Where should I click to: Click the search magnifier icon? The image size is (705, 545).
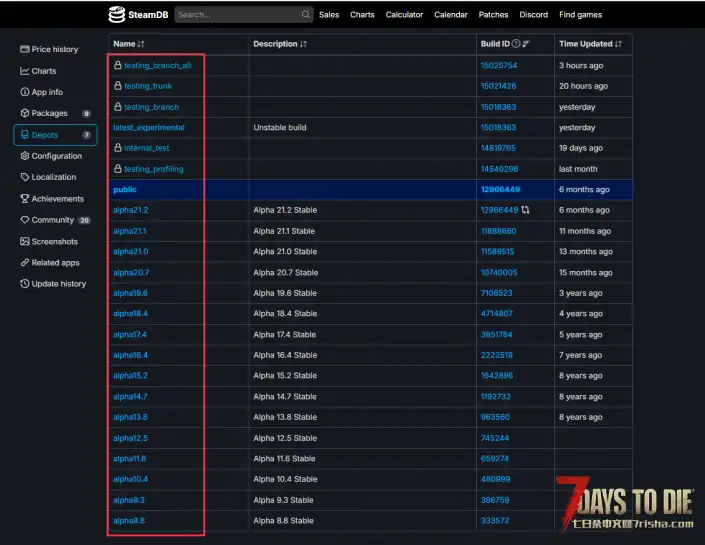(x=305, y=14)
